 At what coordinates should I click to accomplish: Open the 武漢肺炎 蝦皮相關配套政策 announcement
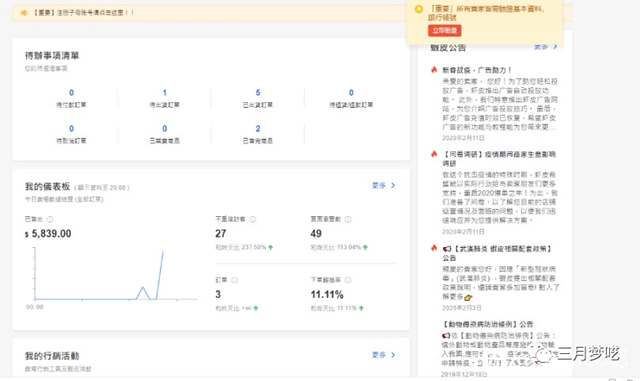tap(497, 253)
